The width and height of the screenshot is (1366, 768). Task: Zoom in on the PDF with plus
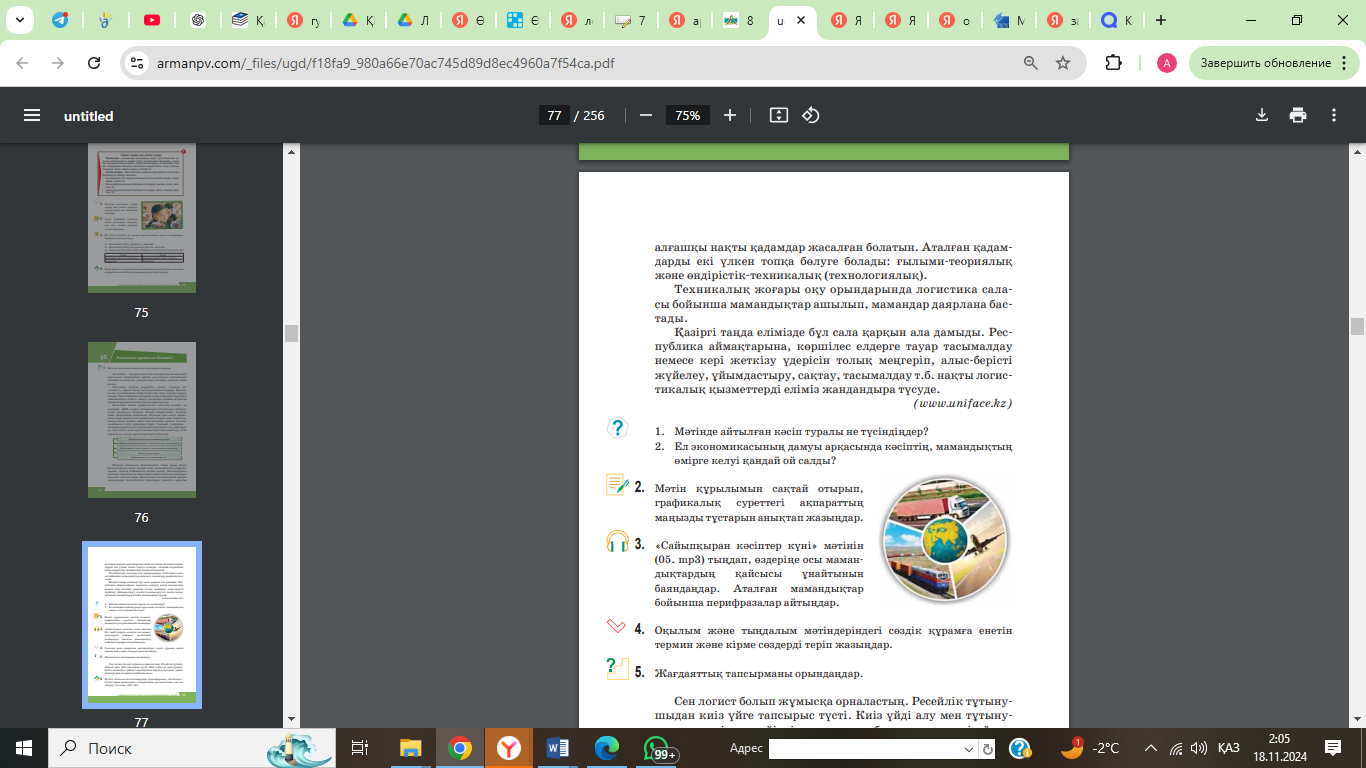tap(730, 115)
